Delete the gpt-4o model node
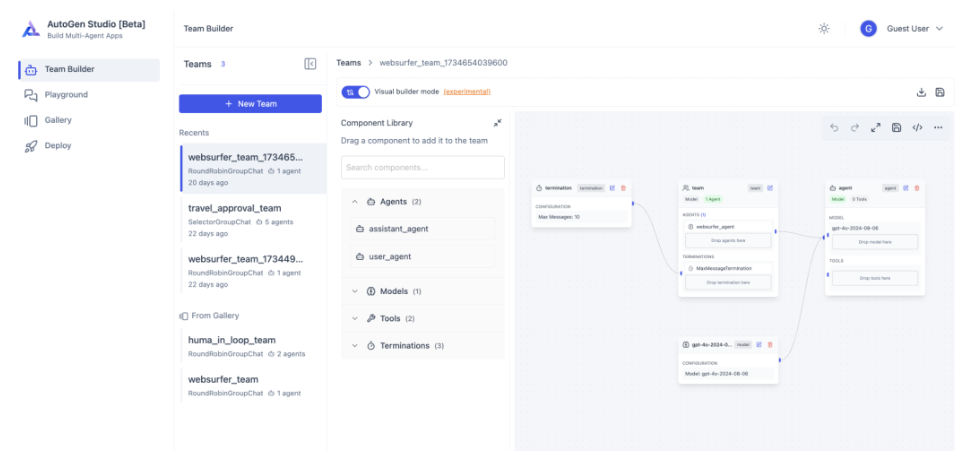 (x=770, y=344)
